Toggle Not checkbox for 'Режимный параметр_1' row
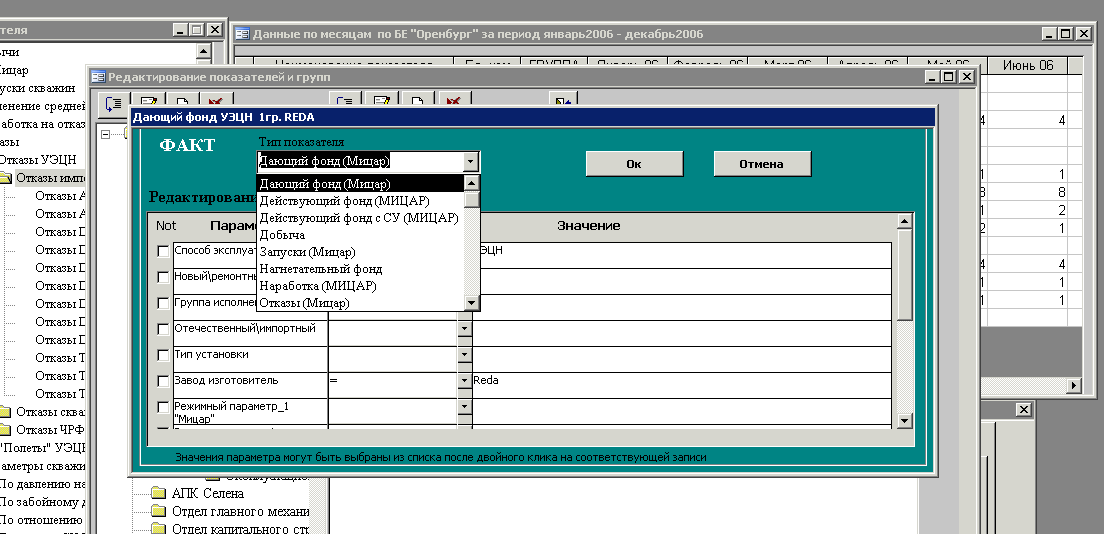Screen dimensions: 1104x534 (x=163, y=407)
